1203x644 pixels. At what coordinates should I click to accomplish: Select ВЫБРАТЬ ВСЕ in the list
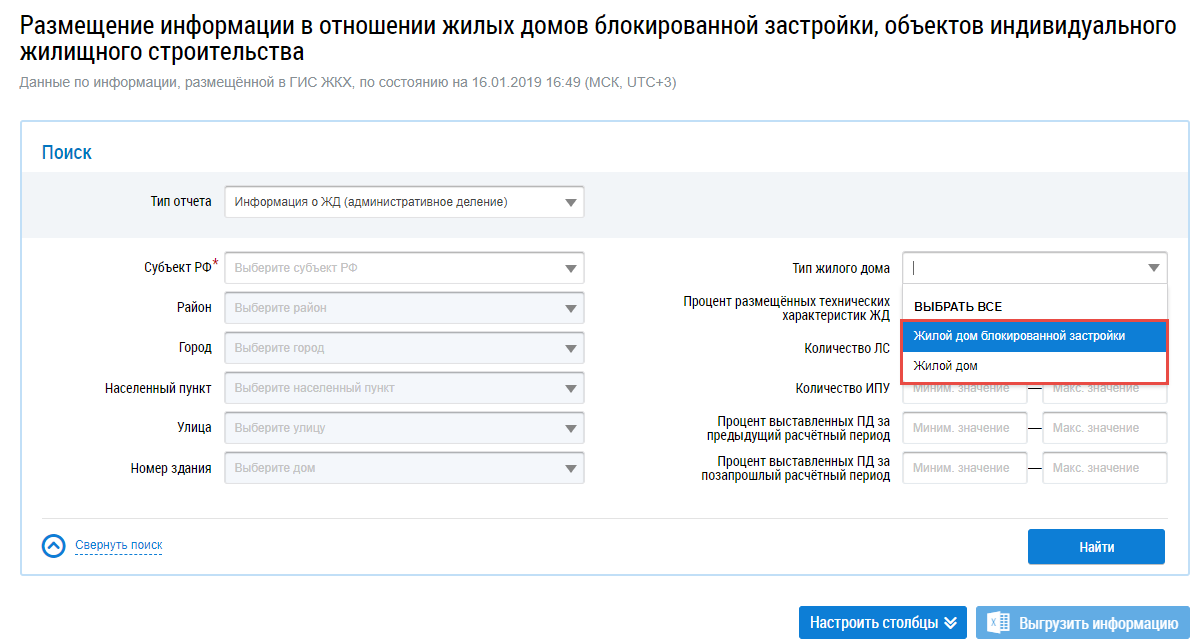pos(958,307)
